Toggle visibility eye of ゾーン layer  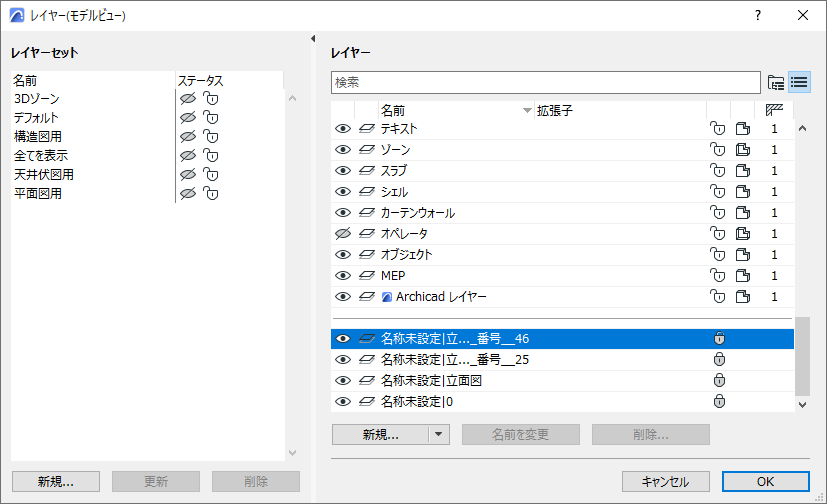(343, 150)
